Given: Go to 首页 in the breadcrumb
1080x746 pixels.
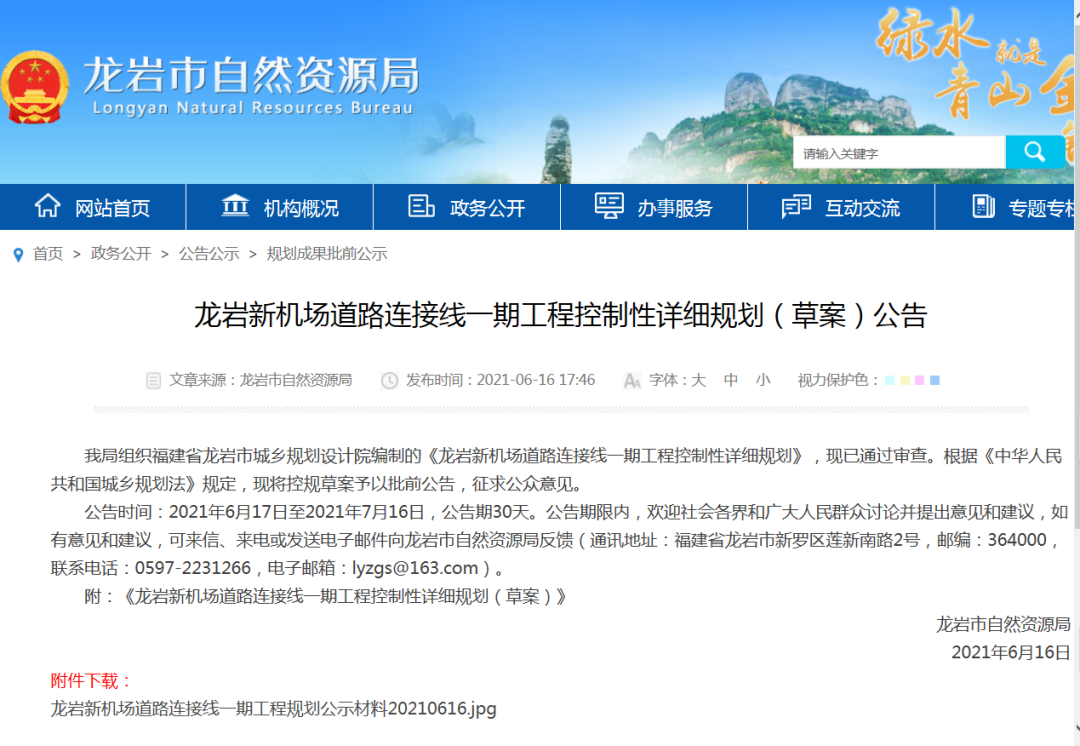Looking at the screenshot, I should click(x=48, y=254).
